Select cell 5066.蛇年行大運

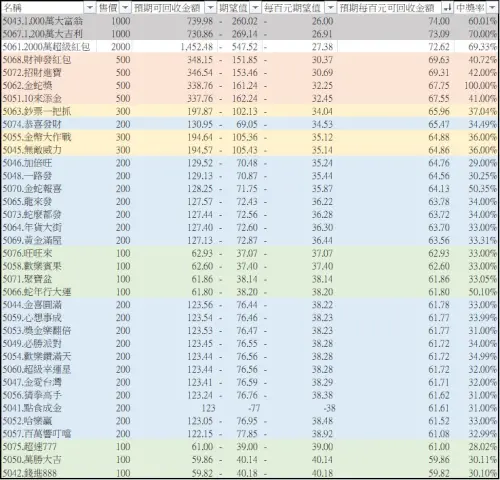(x=49, y=292)
